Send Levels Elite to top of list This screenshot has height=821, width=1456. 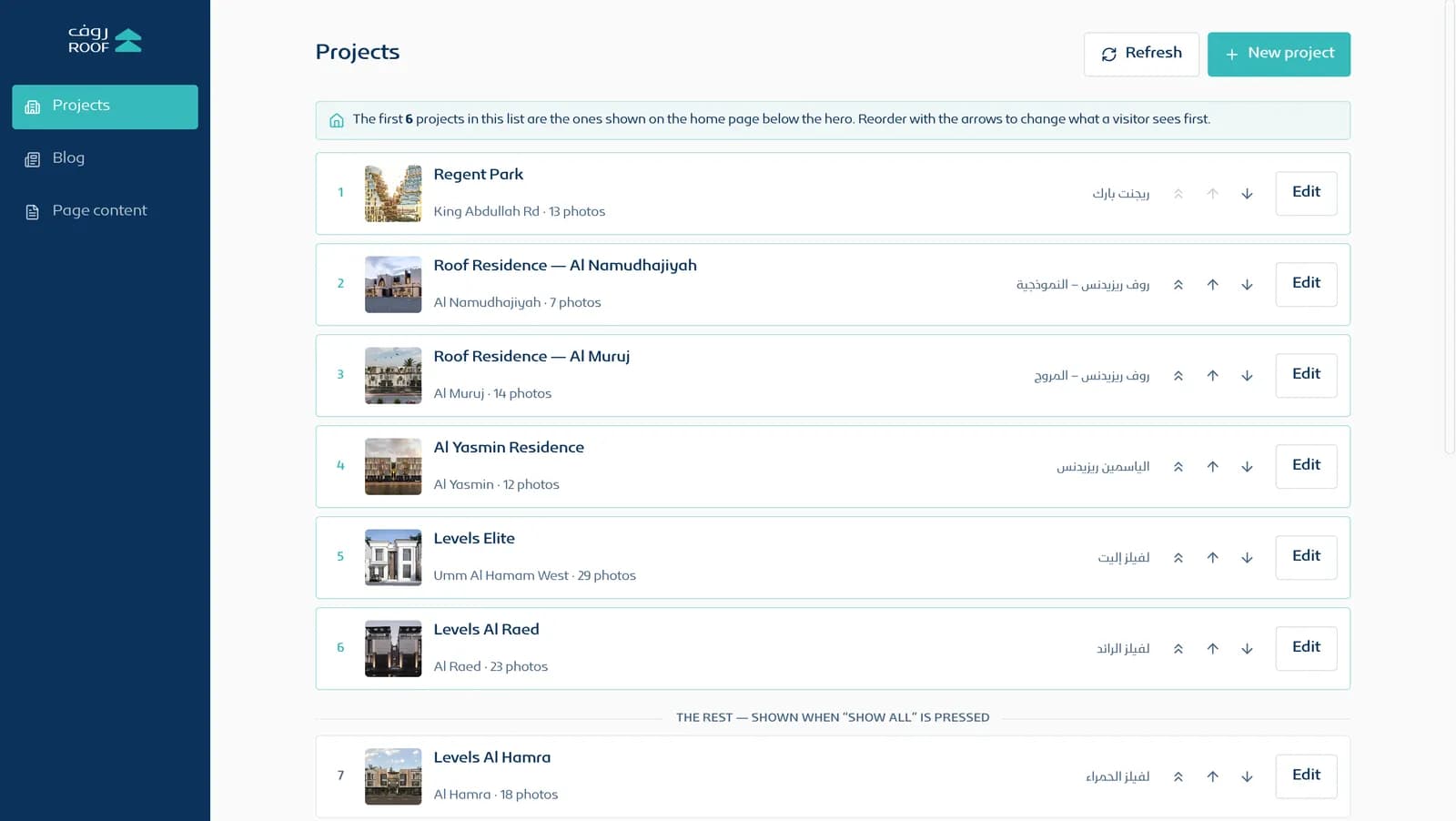click(x=1178, y=558)
